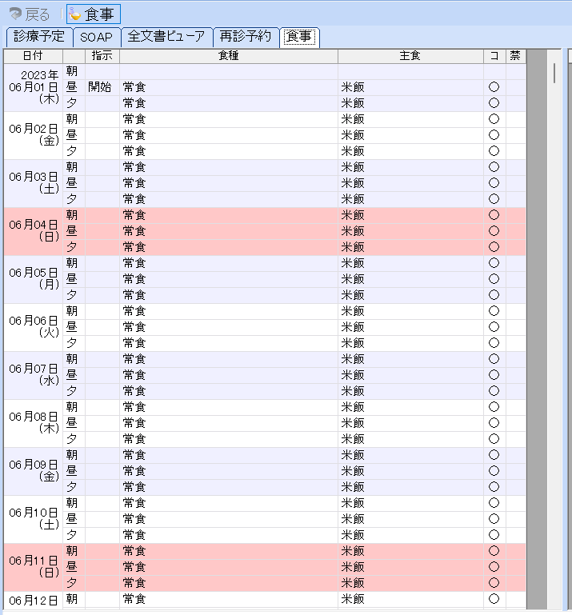
Task: Select the 06月09日(金) date cell
Action: click(33, 471)
